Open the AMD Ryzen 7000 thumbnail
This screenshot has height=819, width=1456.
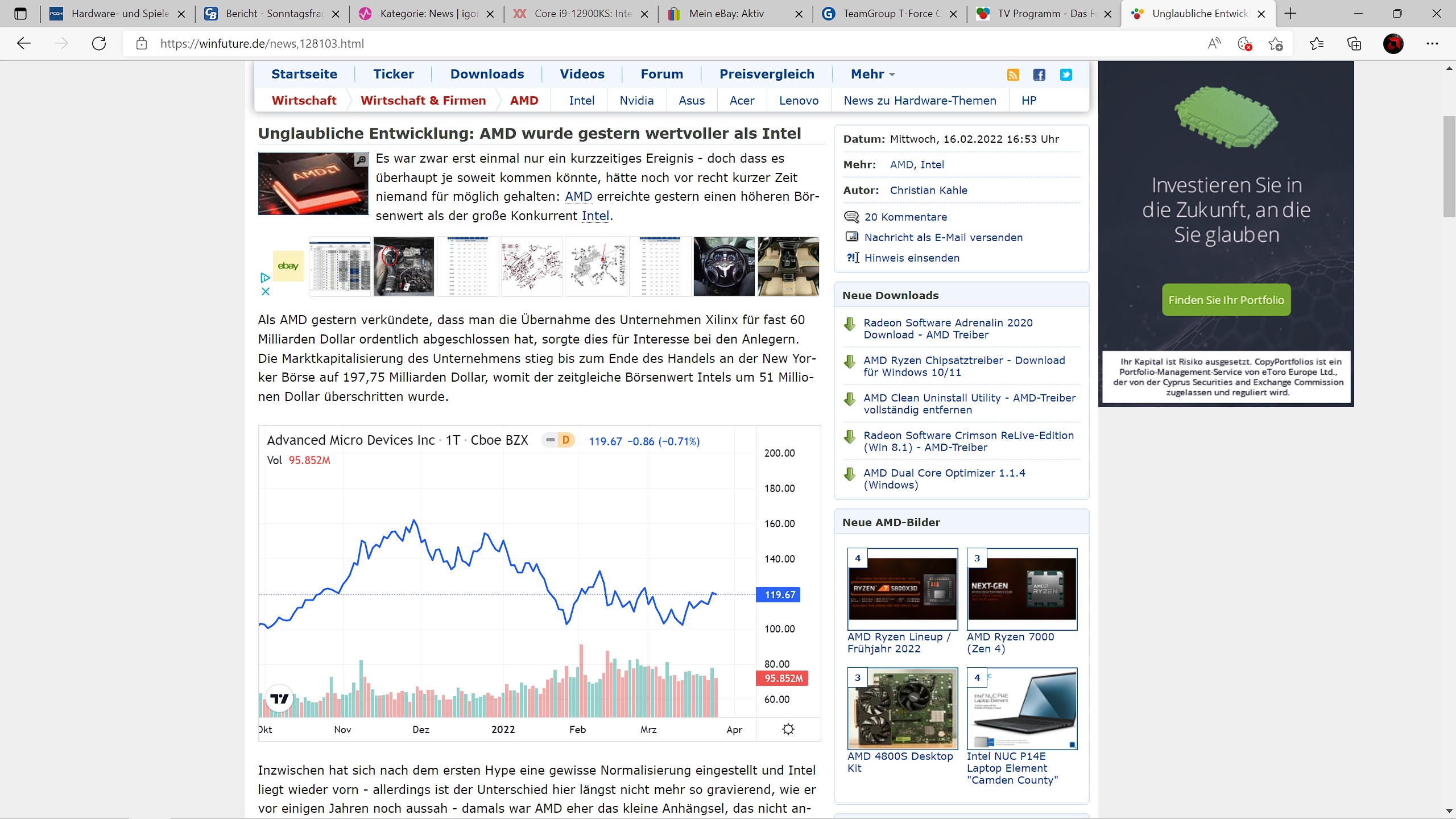1021,589
